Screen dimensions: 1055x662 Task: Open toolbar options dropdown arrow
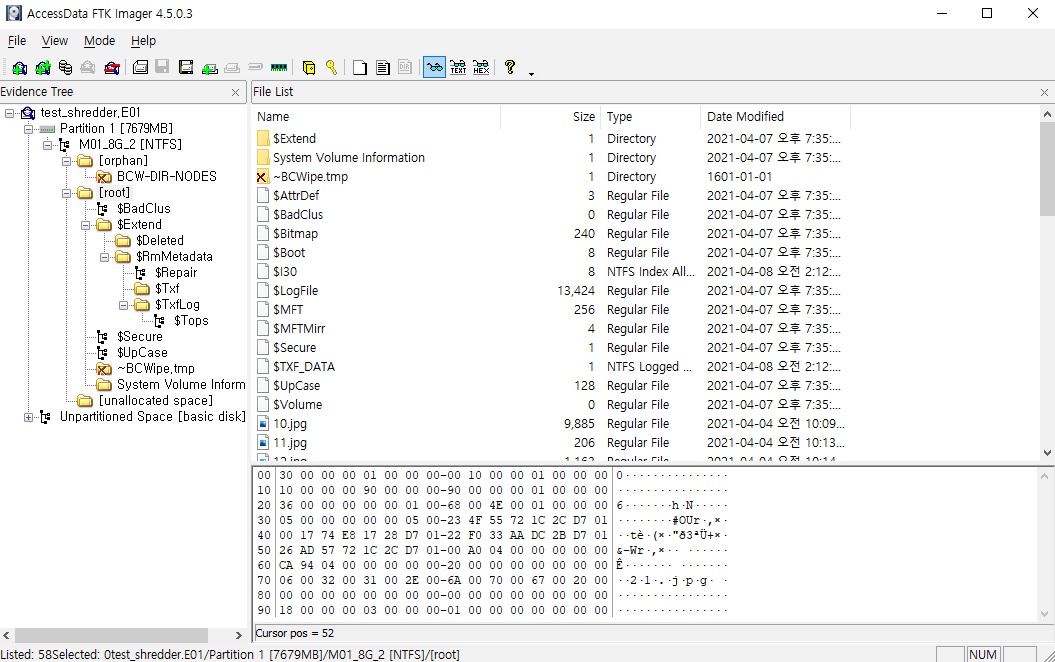tap(532, 73)
